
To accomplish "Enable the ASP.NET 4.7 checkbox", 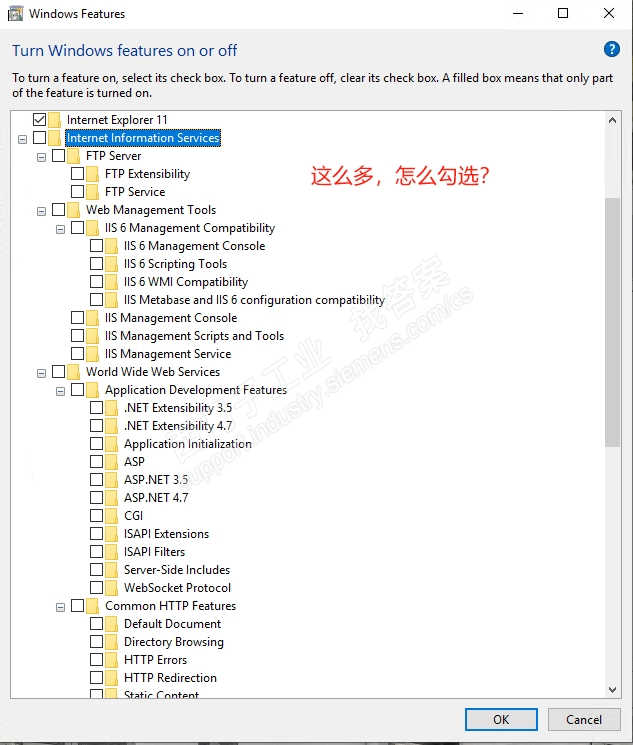I will click(96, 497).
